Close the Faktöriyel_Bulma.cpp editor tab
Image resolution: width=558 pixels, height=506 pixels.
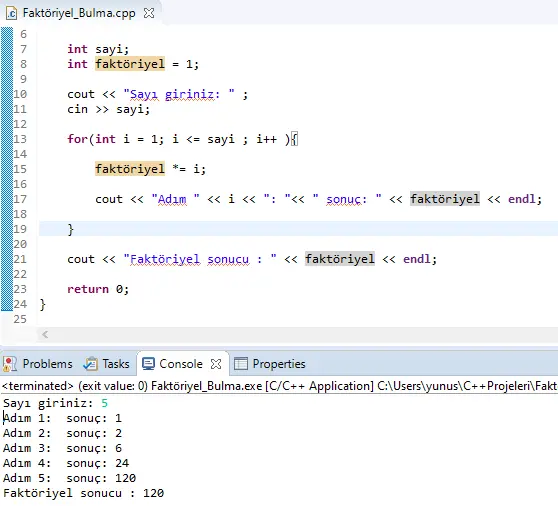pyautogui.click(x=149, y=13)
